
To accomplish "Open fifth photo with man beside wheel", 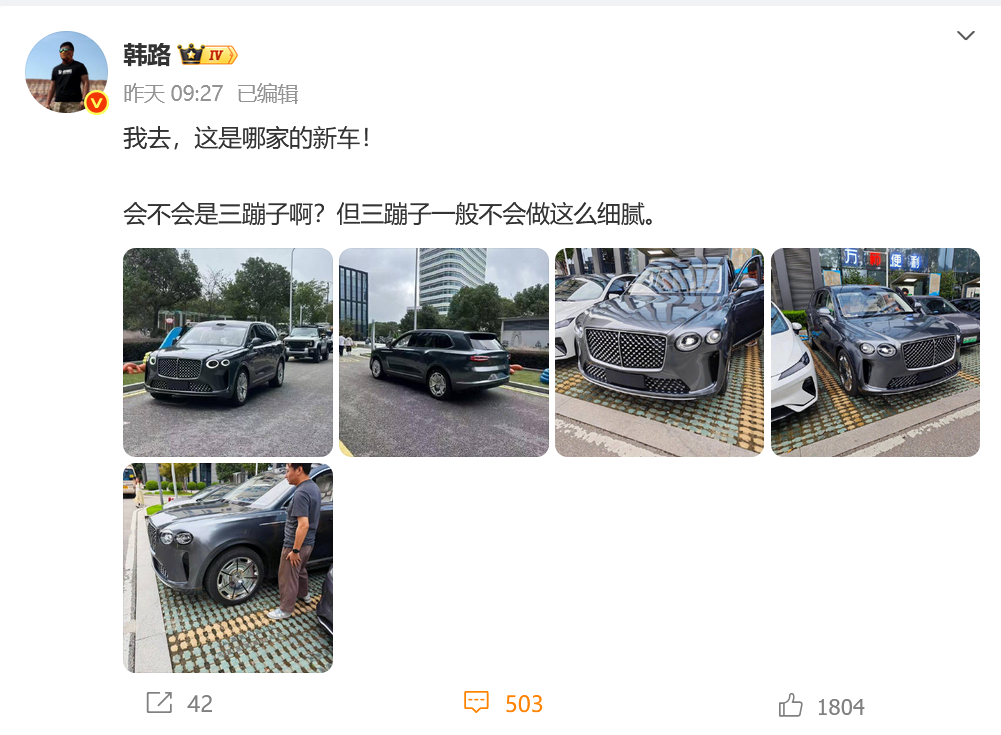I will coord(228,568).
